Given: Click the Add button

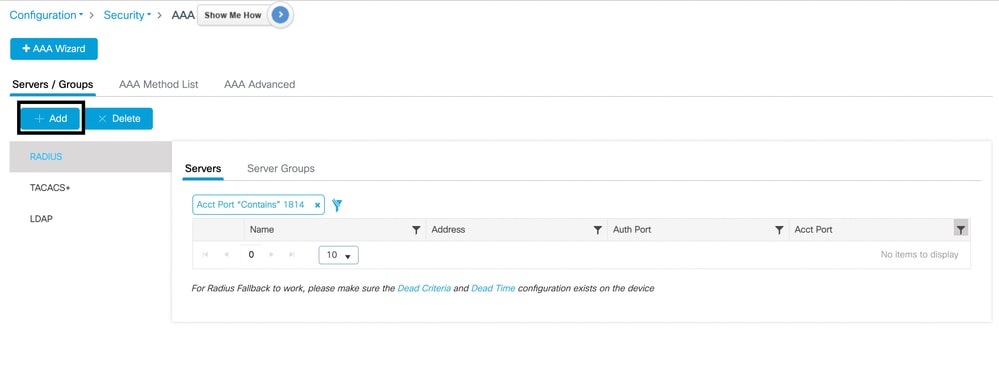Looking at the screenshot, I should (51, 119).
